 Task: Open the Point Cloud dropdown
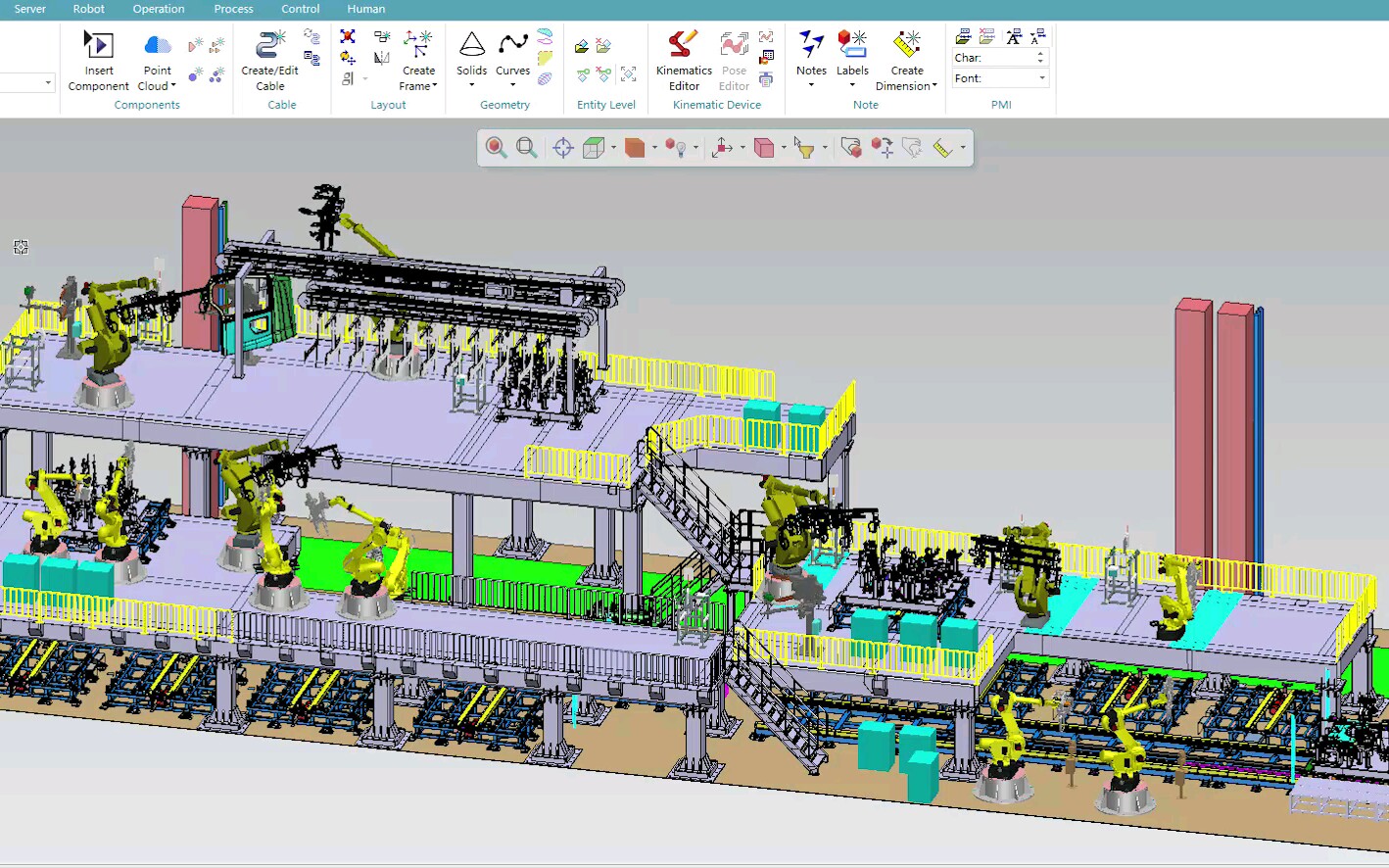pyautogui.click(x=157, y=61)
